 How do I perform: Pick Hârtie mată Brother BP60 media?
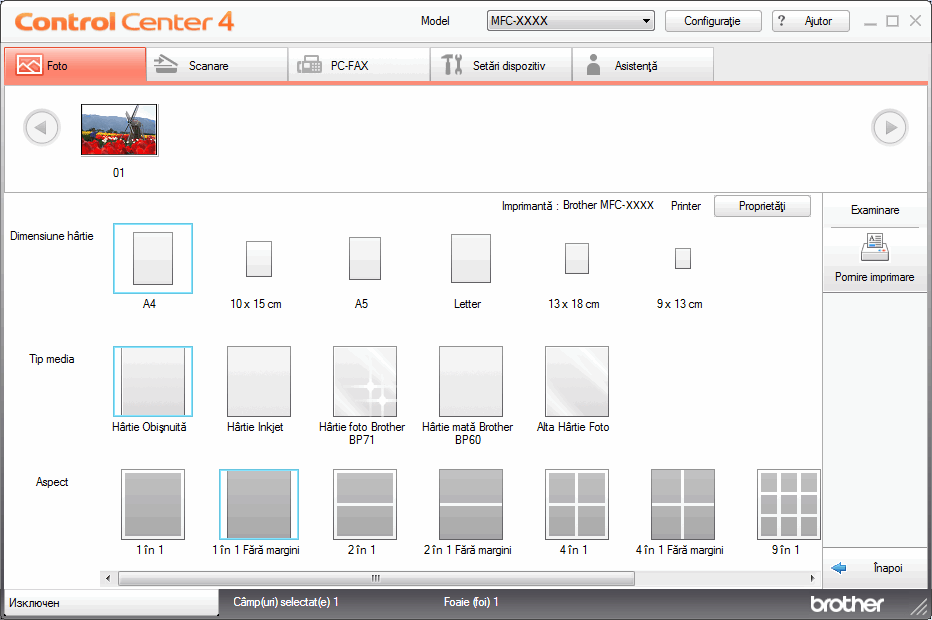(x=471, y=382)
